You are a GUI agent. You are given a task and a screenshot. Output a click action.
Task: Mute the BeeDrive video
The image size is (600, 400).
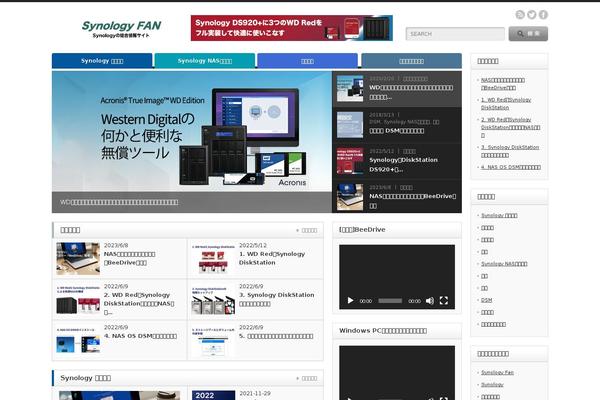coord(430,301)
